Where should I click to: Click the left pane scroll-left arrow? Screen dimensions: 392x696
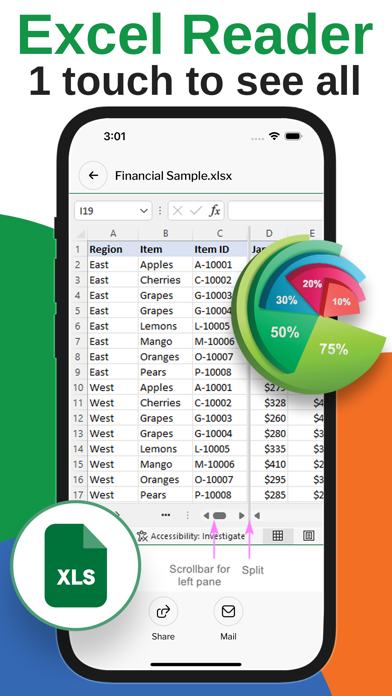206,516
